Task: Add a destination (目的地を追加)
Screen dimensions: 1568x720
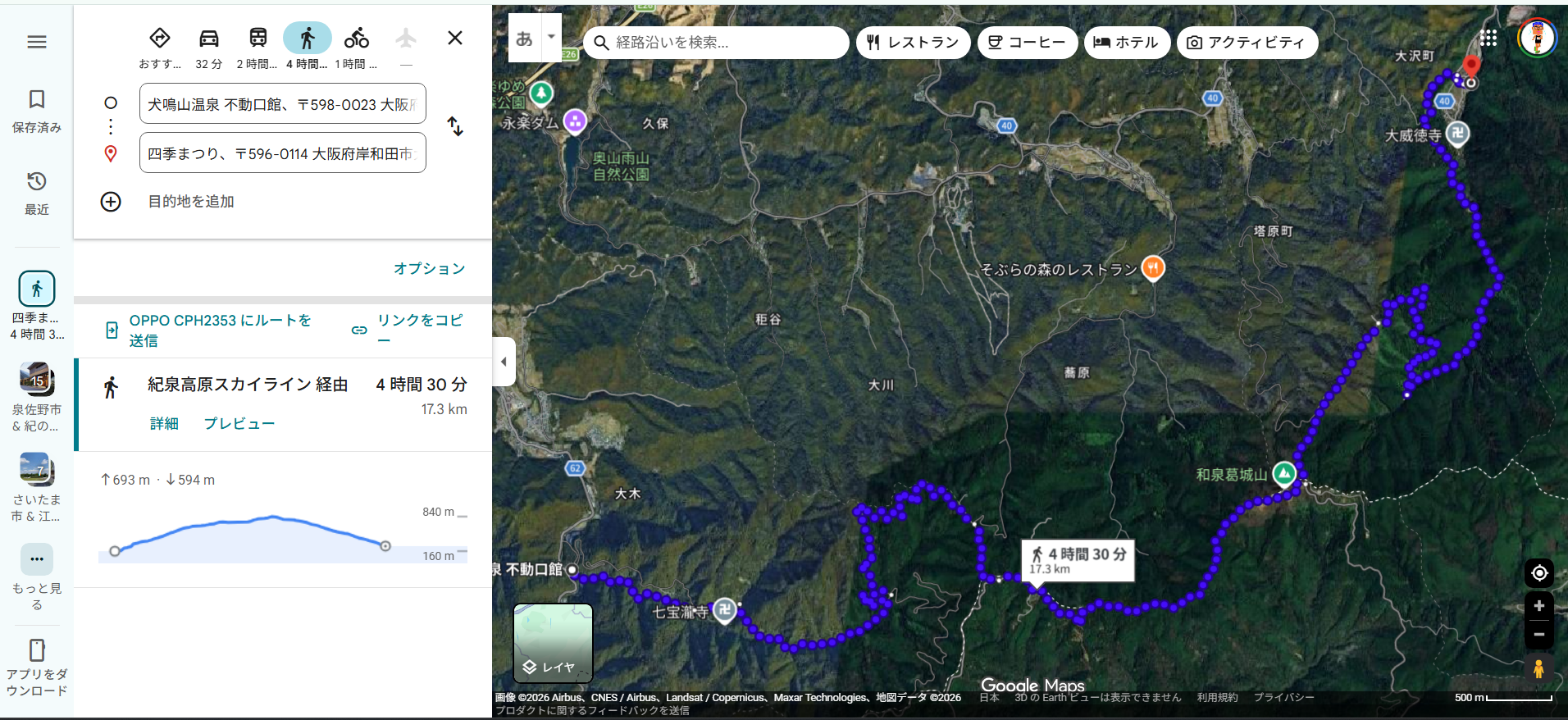Action: [190, 202]
